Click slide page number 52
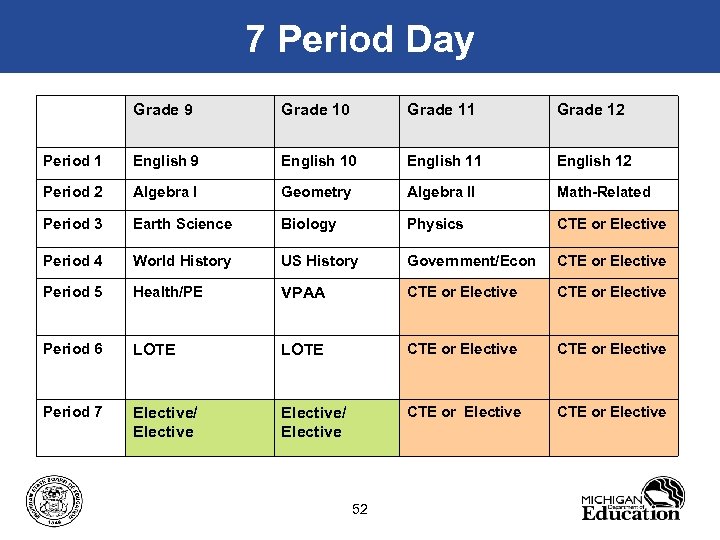720x540 pixels. tap(360, 510)
